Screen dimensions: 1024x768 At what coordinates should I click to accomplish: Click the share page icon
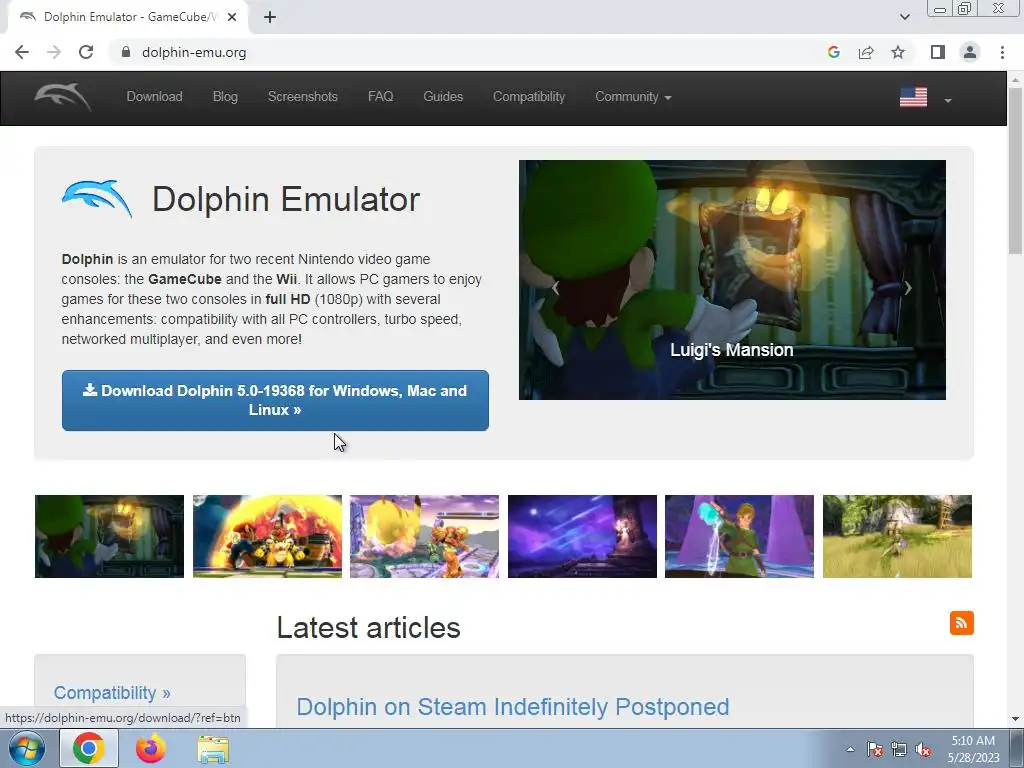[x=866, y=52]
